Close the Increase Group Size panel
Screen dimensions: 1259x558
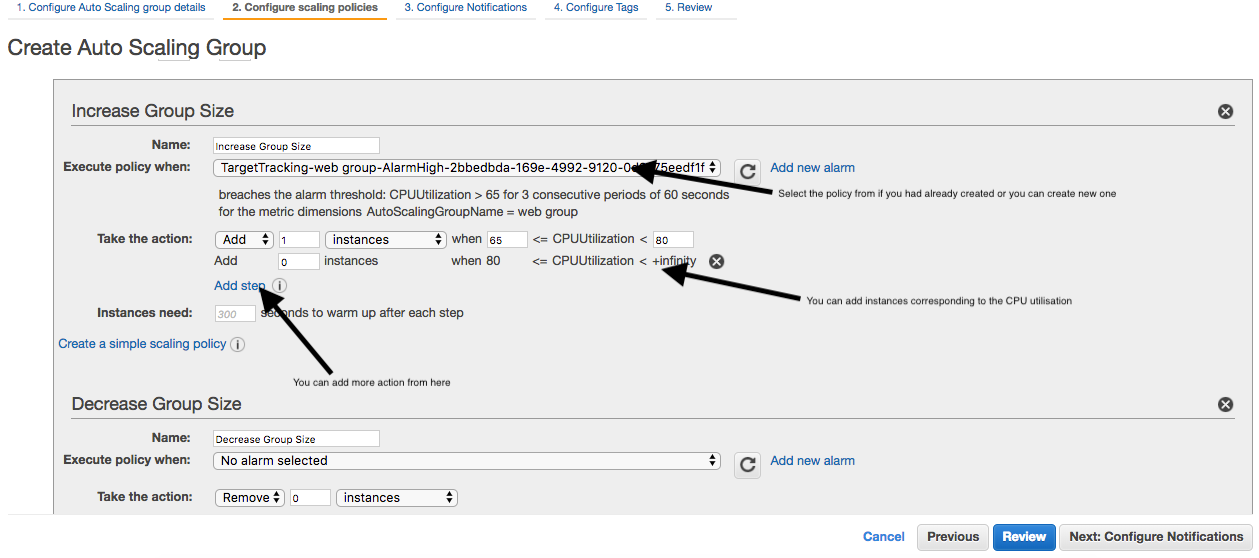pyautogui.click(x=1225, y=111)
